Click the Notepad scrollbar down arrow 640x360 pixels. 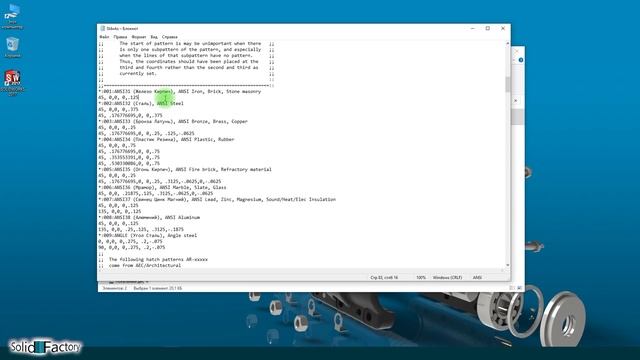tap(508, 265)
